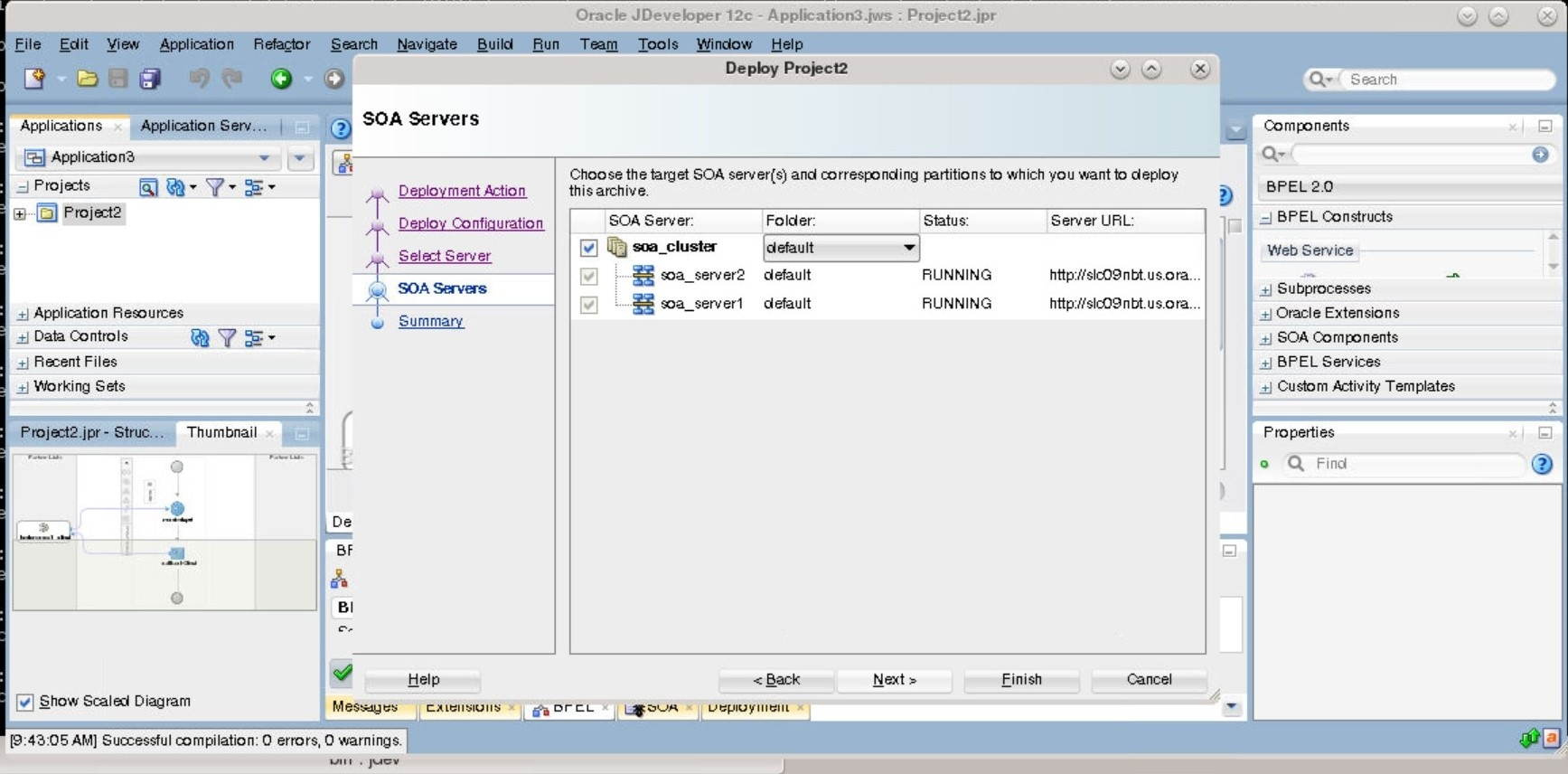
Task: Click the diagram thumbnail preview
Action: pos(164,532)
